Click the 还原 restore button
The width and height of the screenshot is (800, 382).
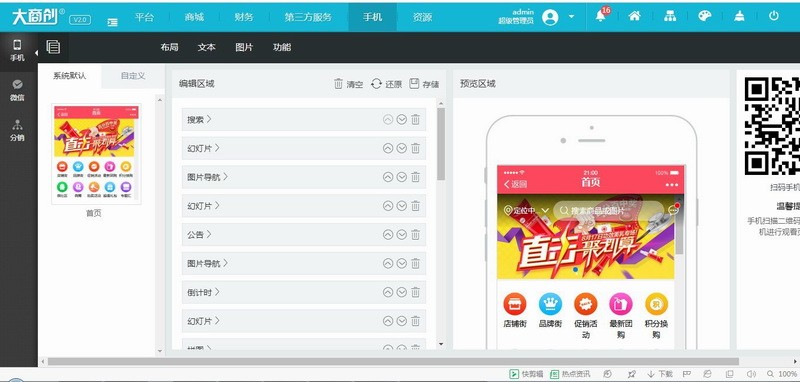coord(386,84)
